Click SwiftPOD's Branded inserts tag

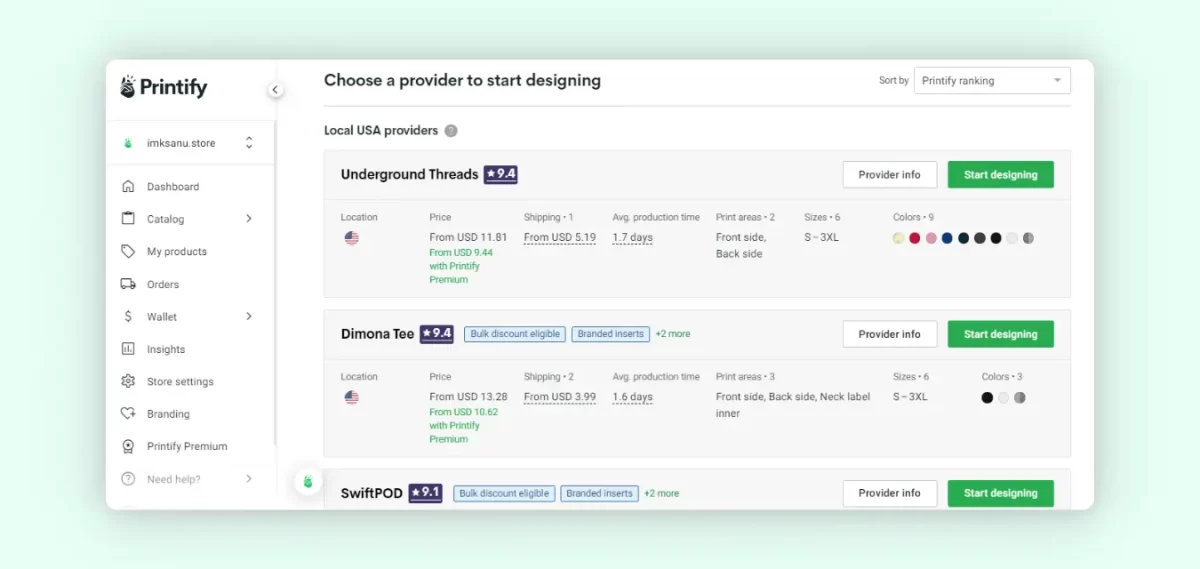pos(599,493)
